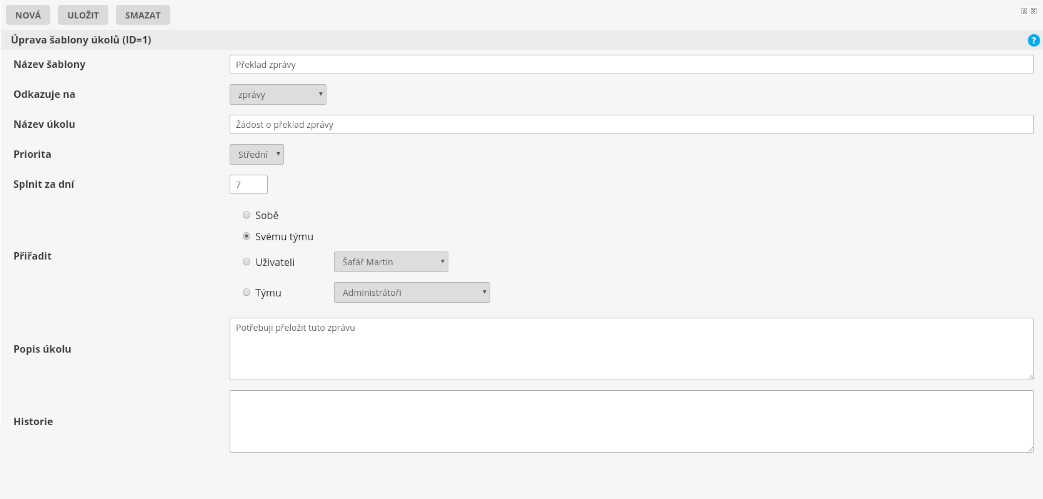
Task: Expand the team dropdown showing Administrátoři
Action: (411, 293)
